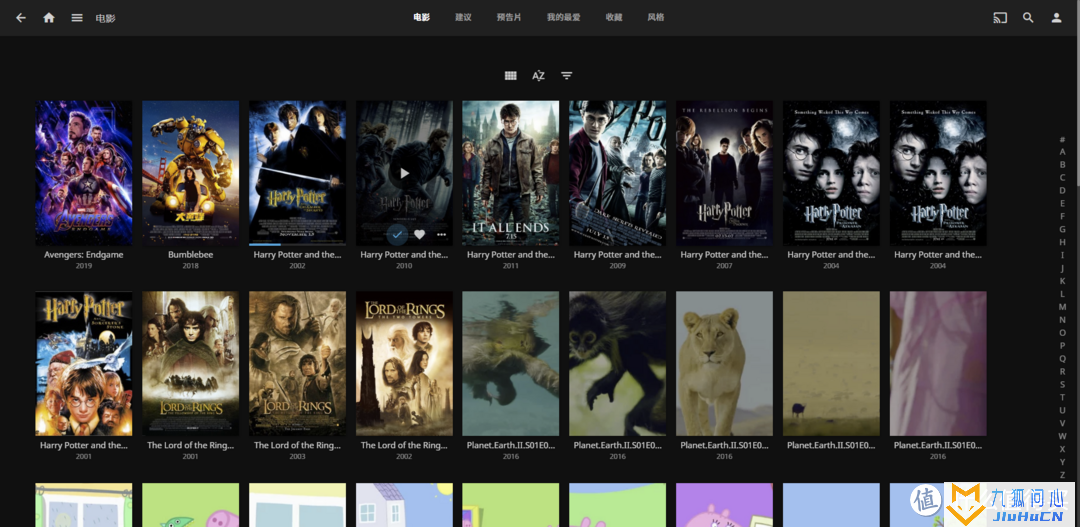Jump to letter H in the alphabet picker
1080x527 pixels.
(x=1063, y=242)
